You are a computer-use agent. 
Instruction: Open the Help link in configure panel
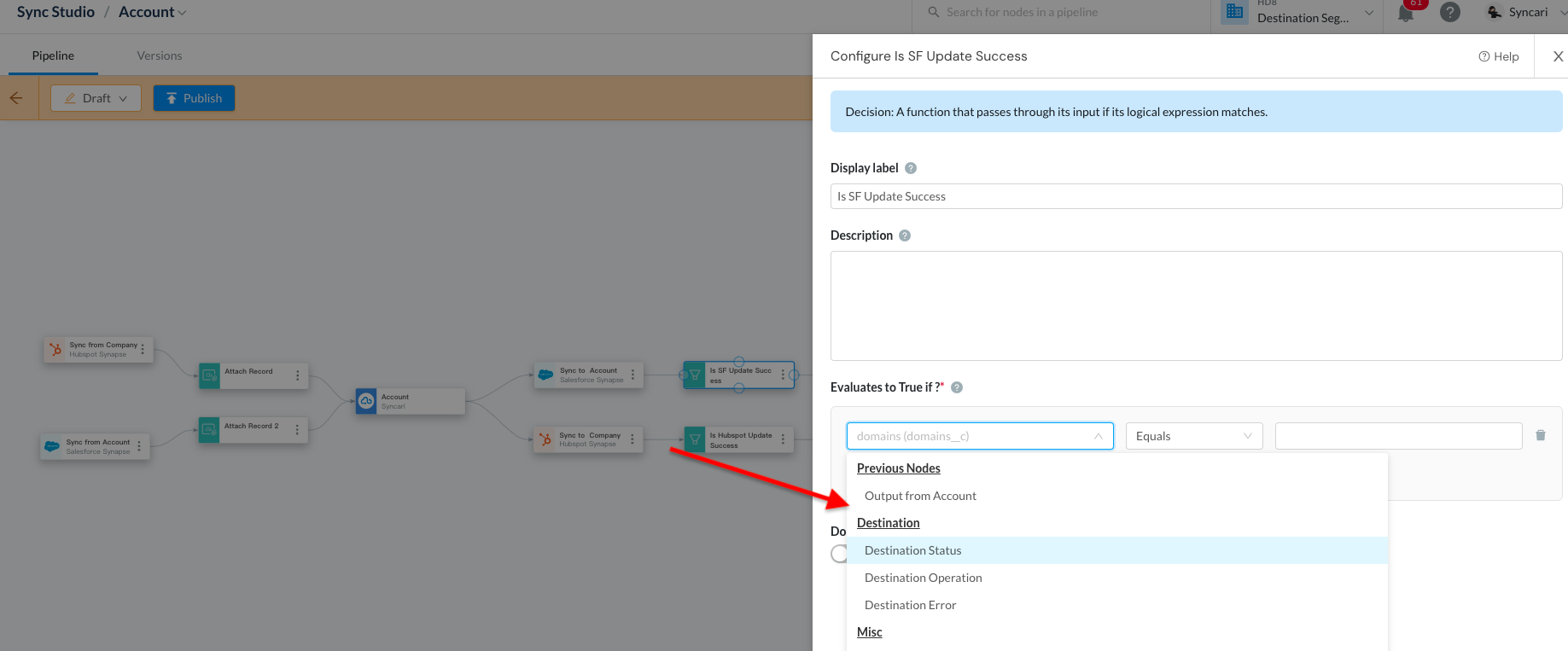tap(1499, 56)
